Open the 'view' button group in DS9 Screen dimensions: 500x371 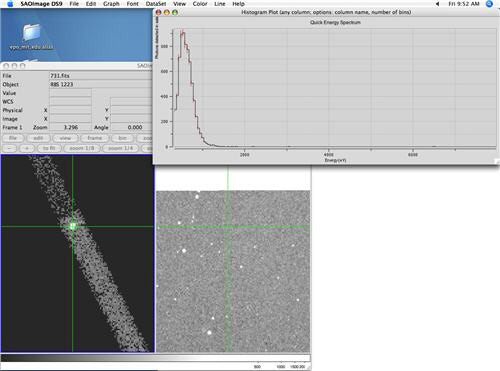click(x=65, y=138)
